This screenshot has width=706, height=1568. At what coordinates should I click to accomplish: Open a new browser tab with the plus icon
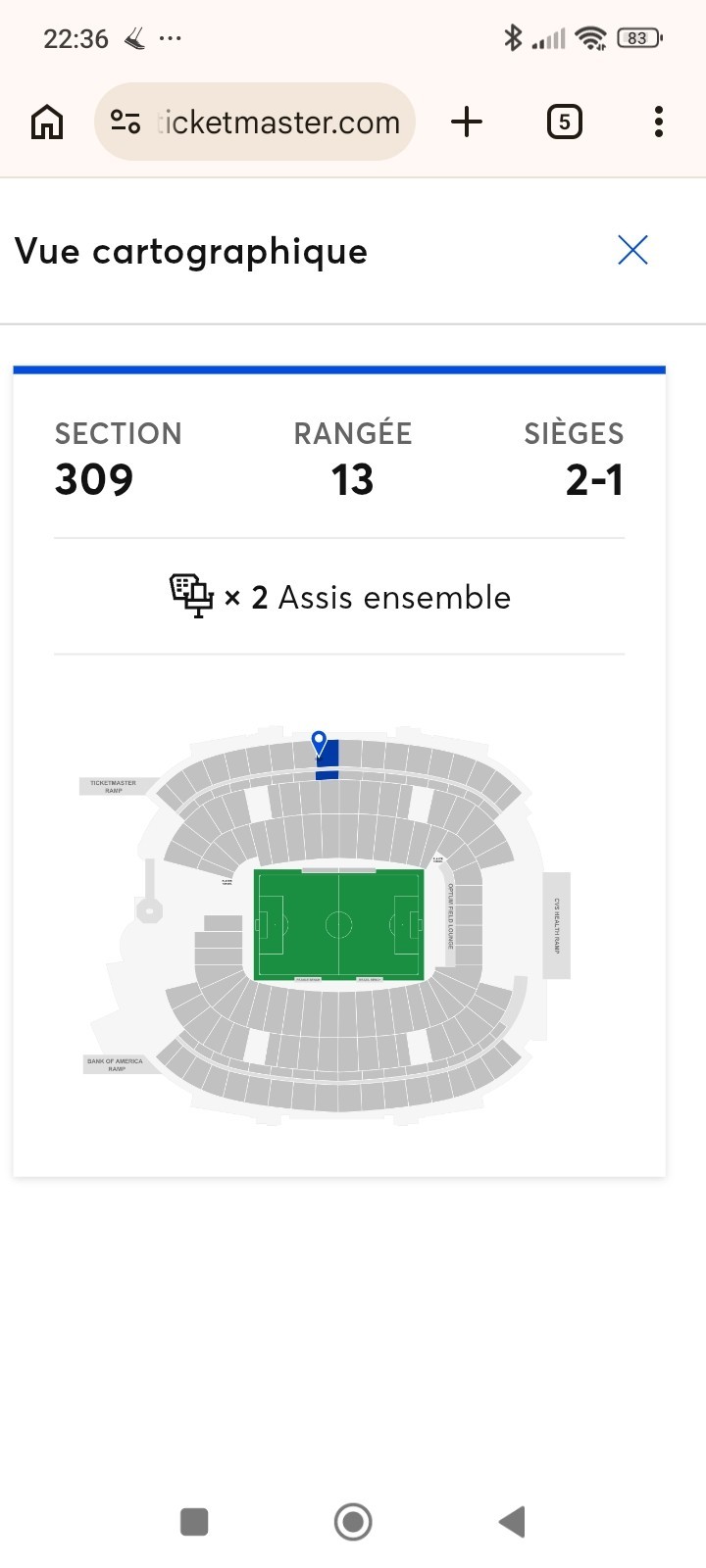(x=467, y=121)
